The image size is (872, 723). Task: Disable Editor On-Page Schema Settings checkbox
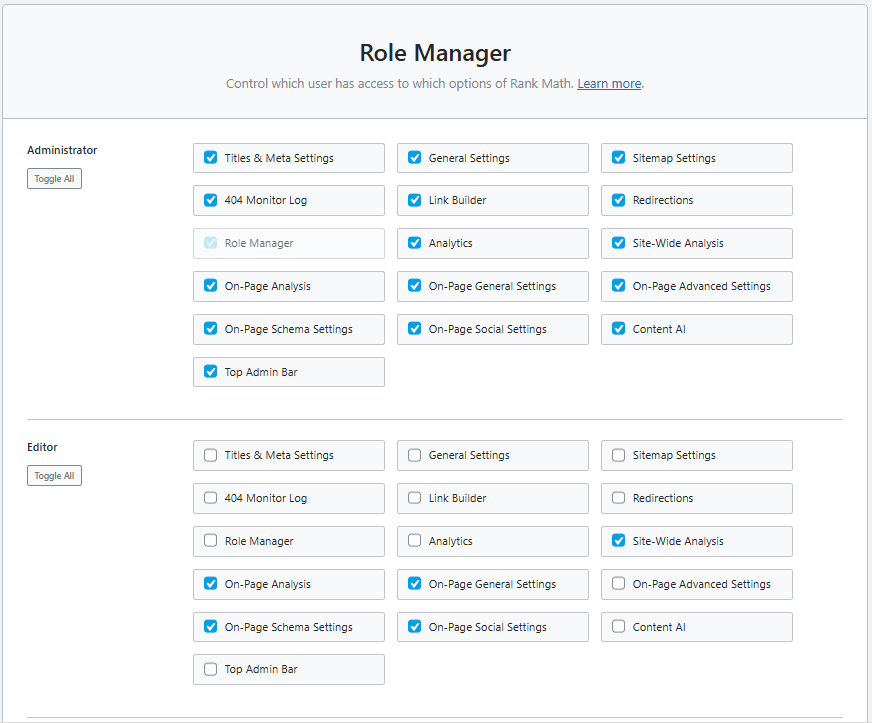coord(210,627)
